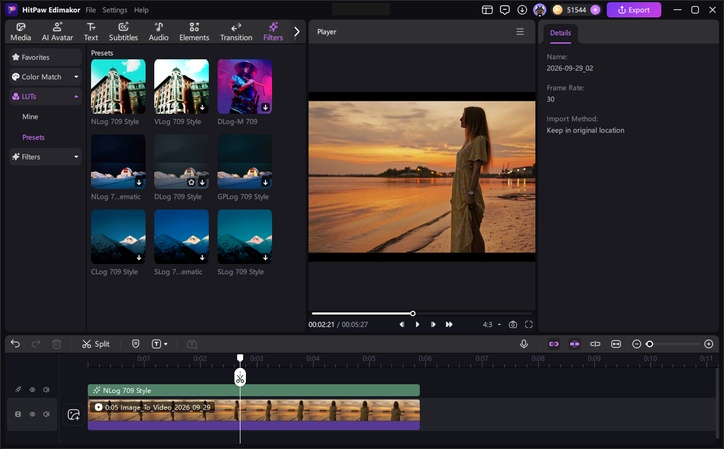Select the Filters tab

click(x=273, y=32)
